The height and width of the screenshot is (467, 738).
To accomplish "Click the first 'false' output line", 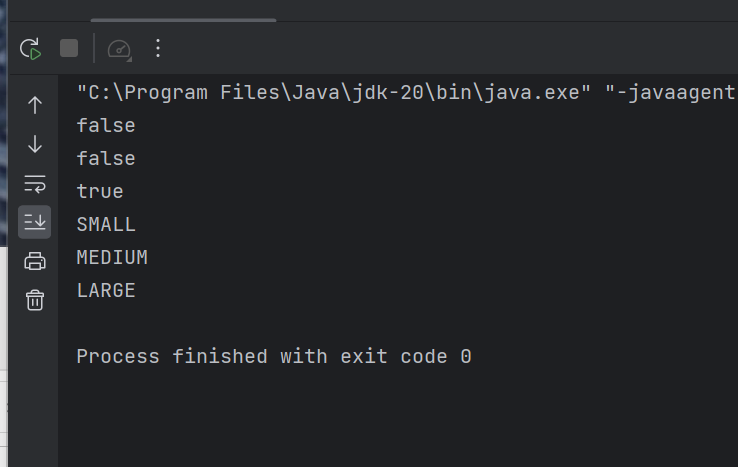I will tap(106, 126).
